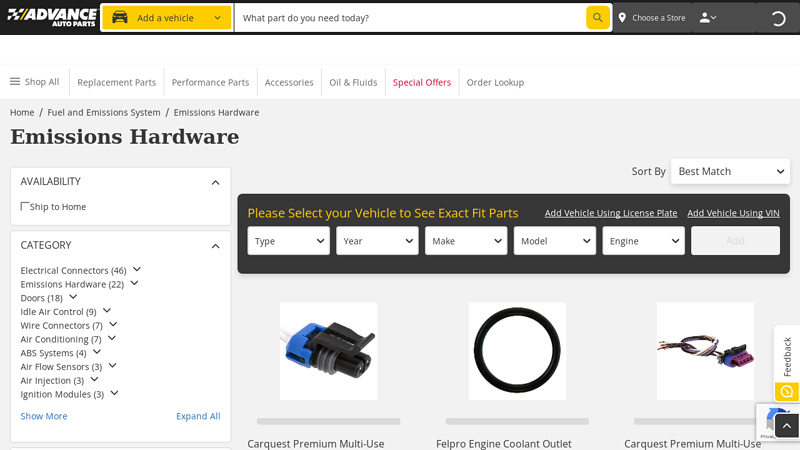Open the vehicle Year dropdown
800x450 pixels.
coord(377,241)
